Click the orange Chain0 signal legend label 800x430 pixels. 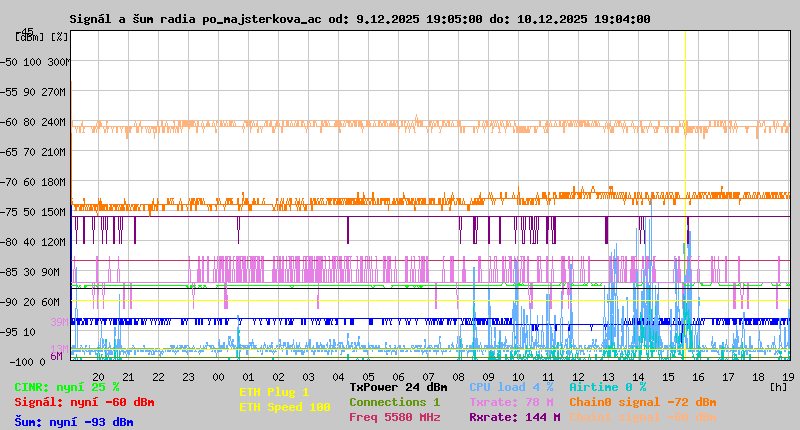(642, 402)
